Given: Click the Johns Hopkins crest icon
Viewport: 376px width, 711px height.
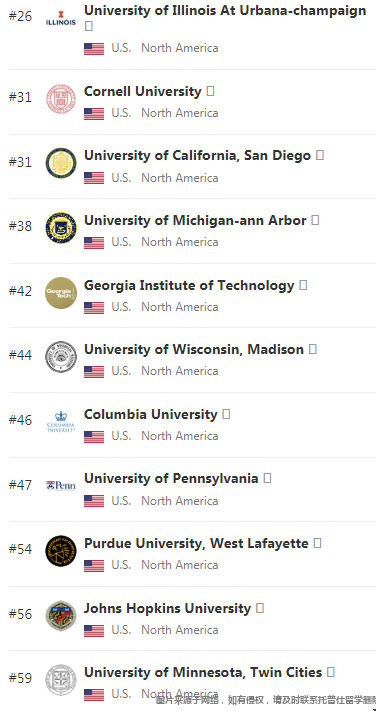Looking at the screenshot, I should (61, 616).
